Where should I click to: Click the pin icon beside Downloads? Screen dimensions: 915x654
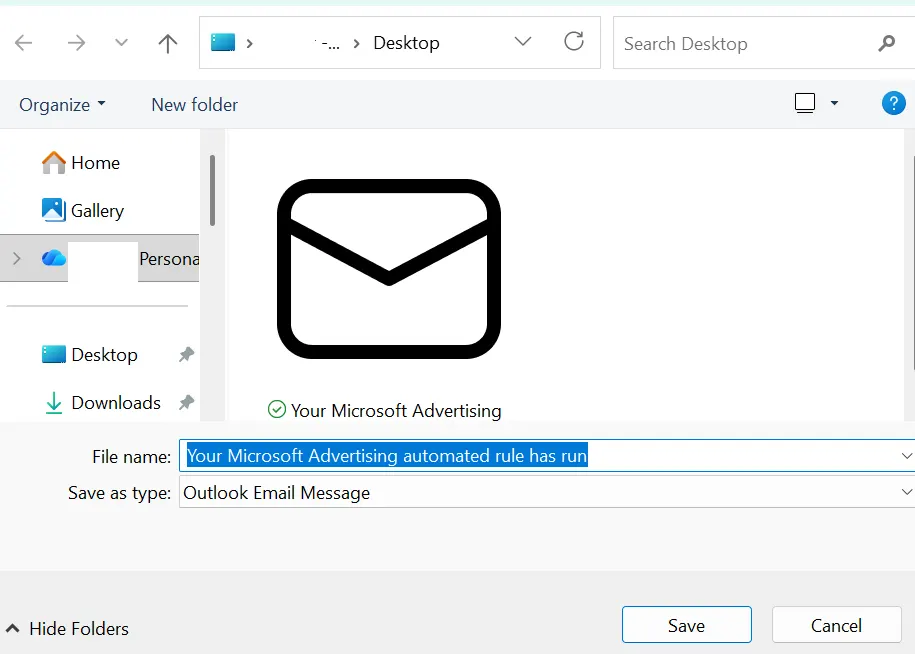[186, 402]
